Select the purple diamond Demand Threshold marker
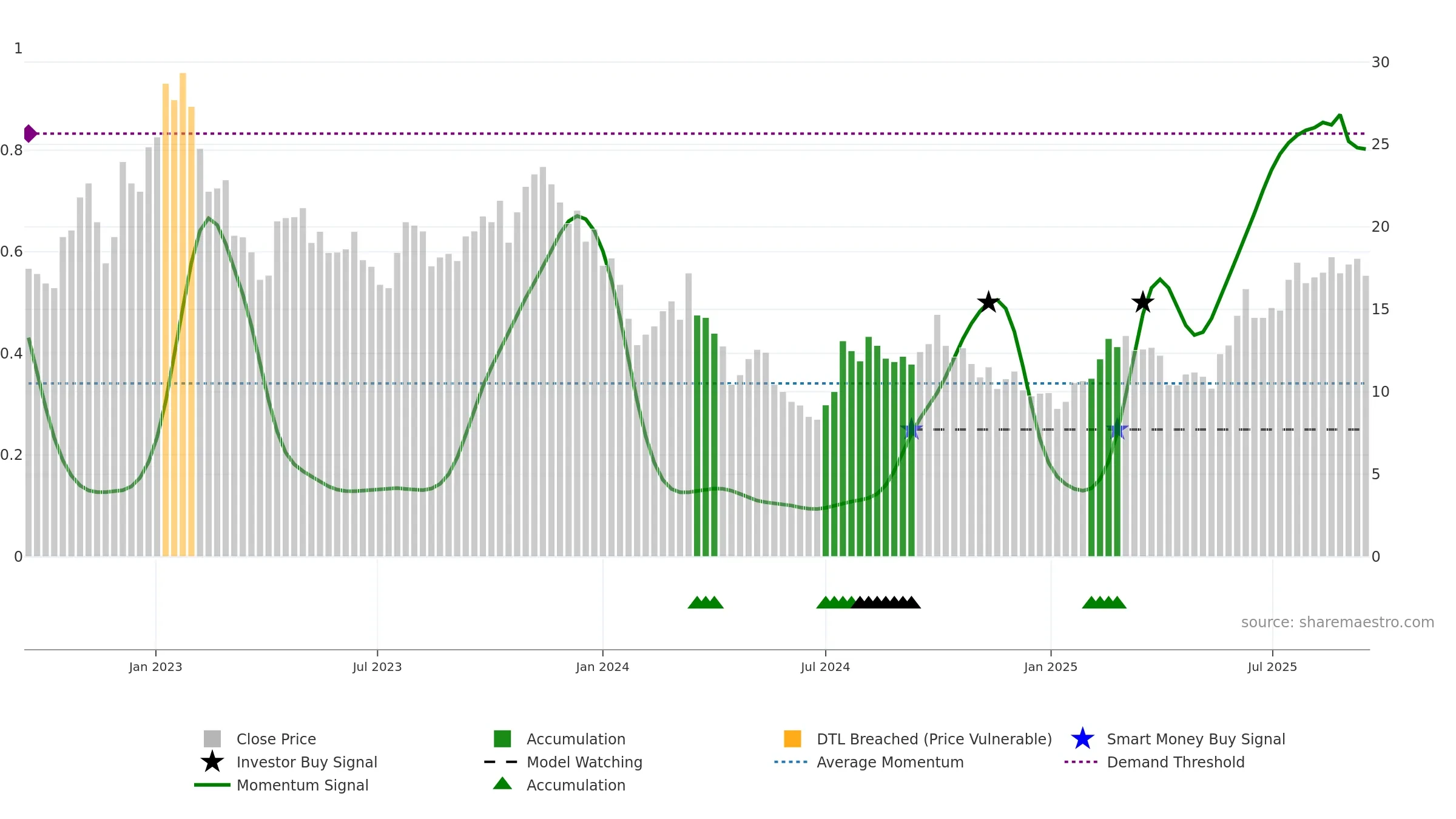 point(30,133)
